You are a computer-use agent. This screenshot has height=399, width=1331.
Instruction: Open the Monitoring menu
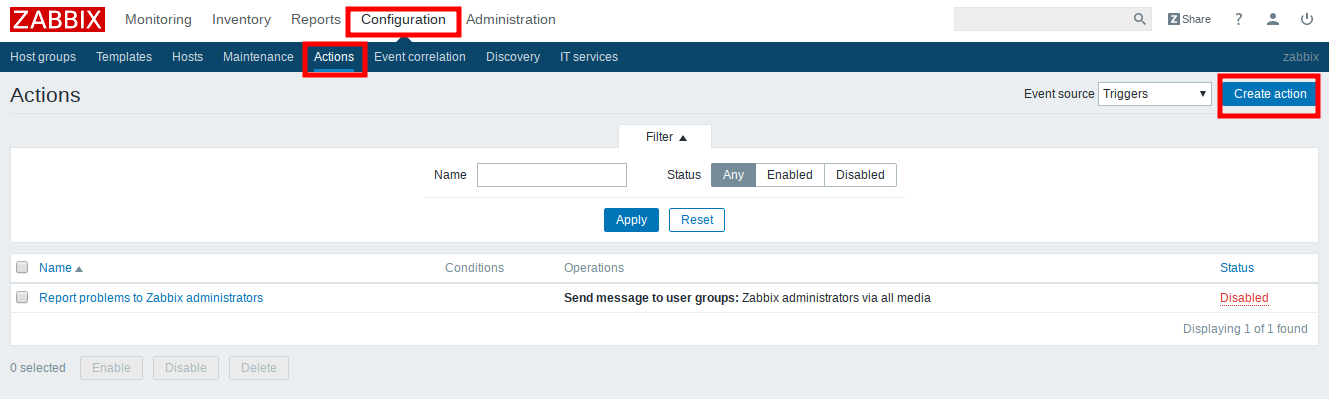158,19
